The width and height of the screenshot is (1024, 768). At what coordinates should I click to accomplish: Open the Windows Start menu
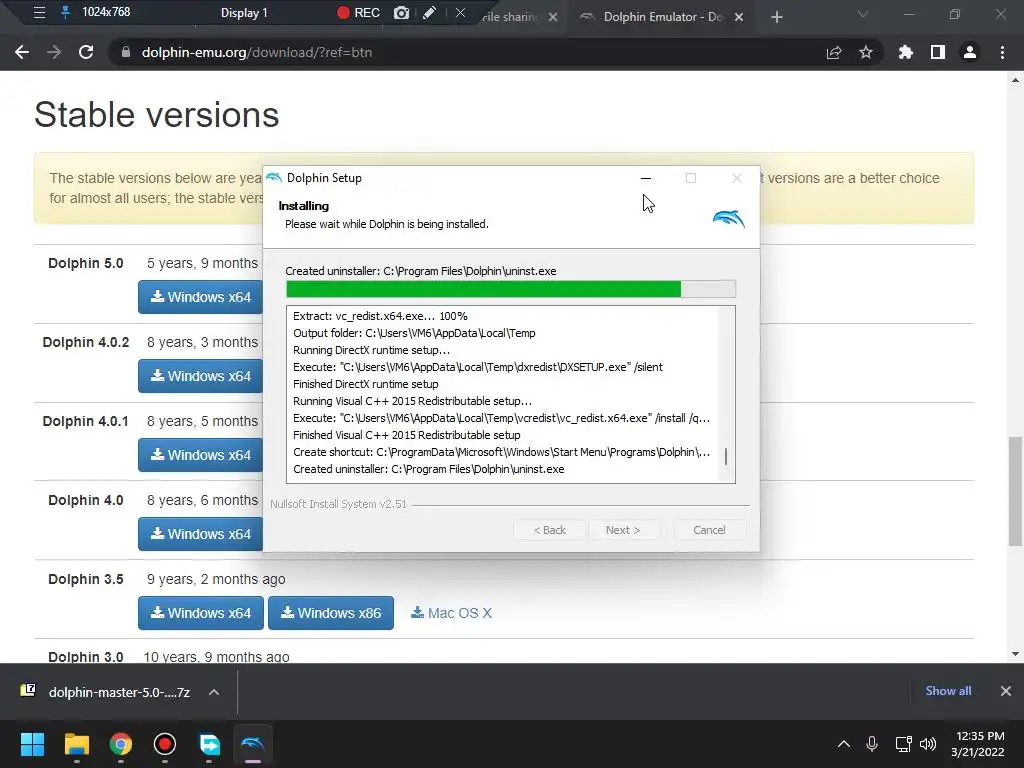point(32,744)
